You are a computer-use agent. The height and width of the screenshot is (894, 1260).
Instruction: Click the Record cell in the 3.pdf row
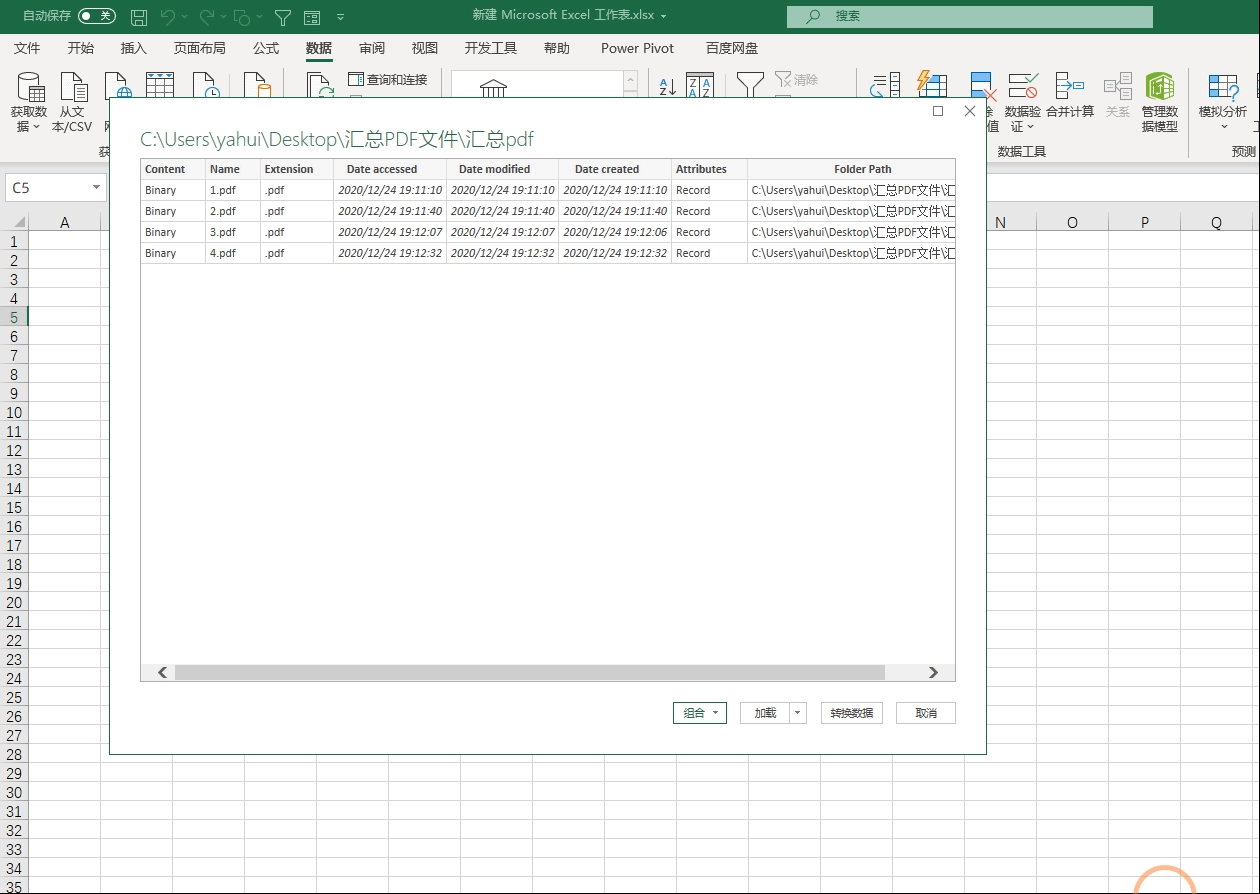coord(709,232)
